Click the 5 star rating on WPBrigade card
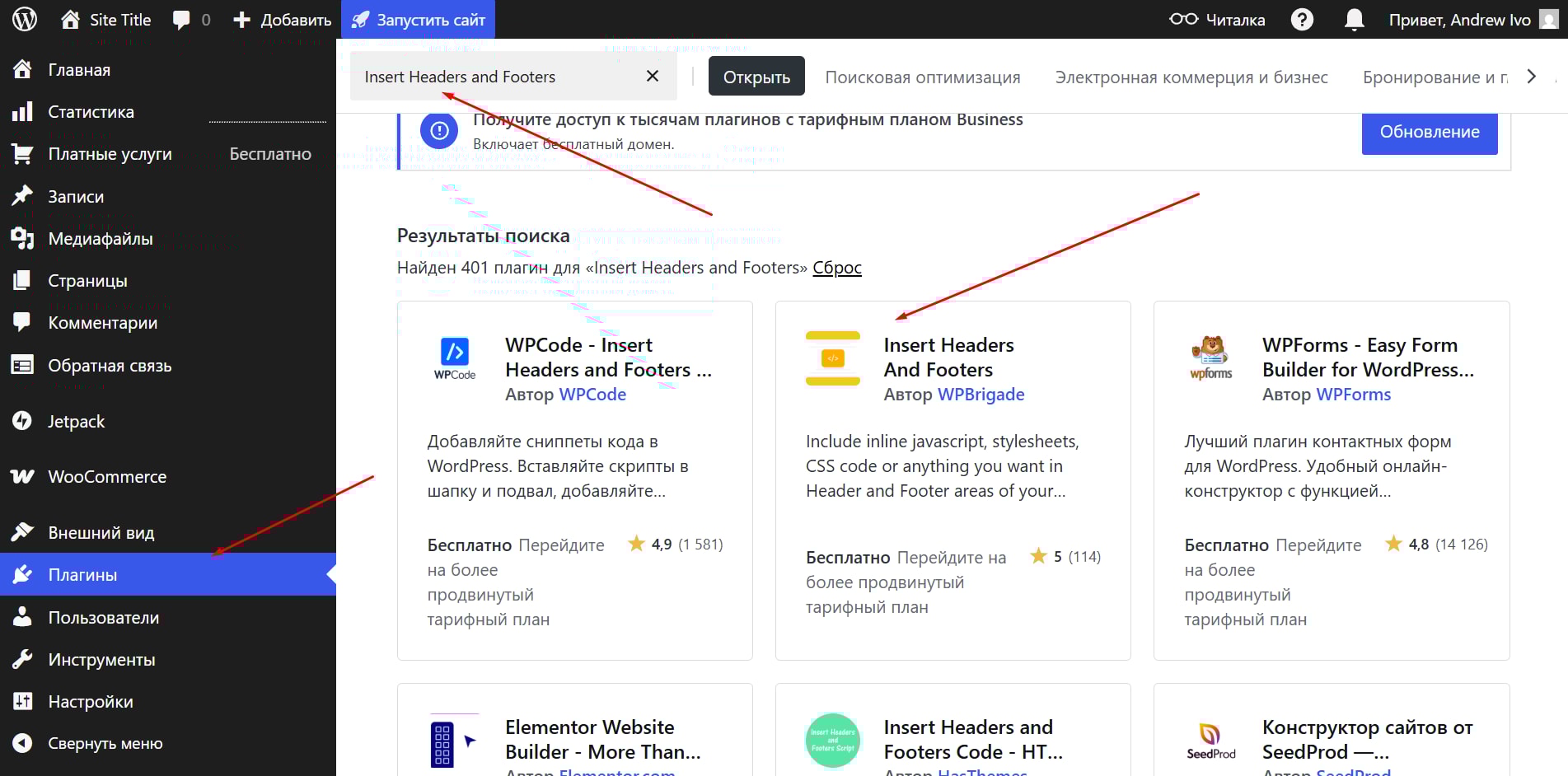Screen dimensions: 1568x776 1065,557
